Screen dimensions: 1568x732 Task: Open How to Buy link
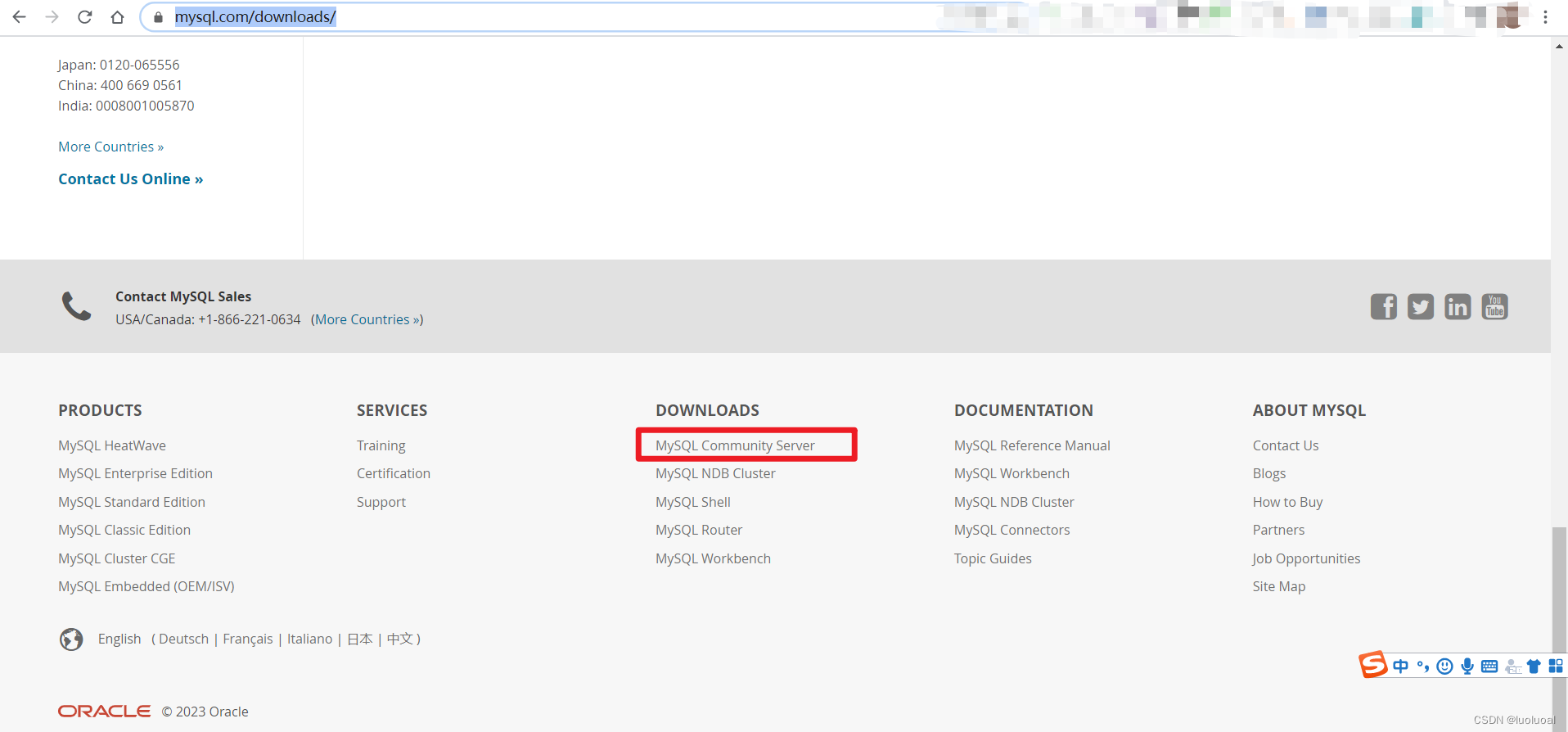(x=1287, y=502)
